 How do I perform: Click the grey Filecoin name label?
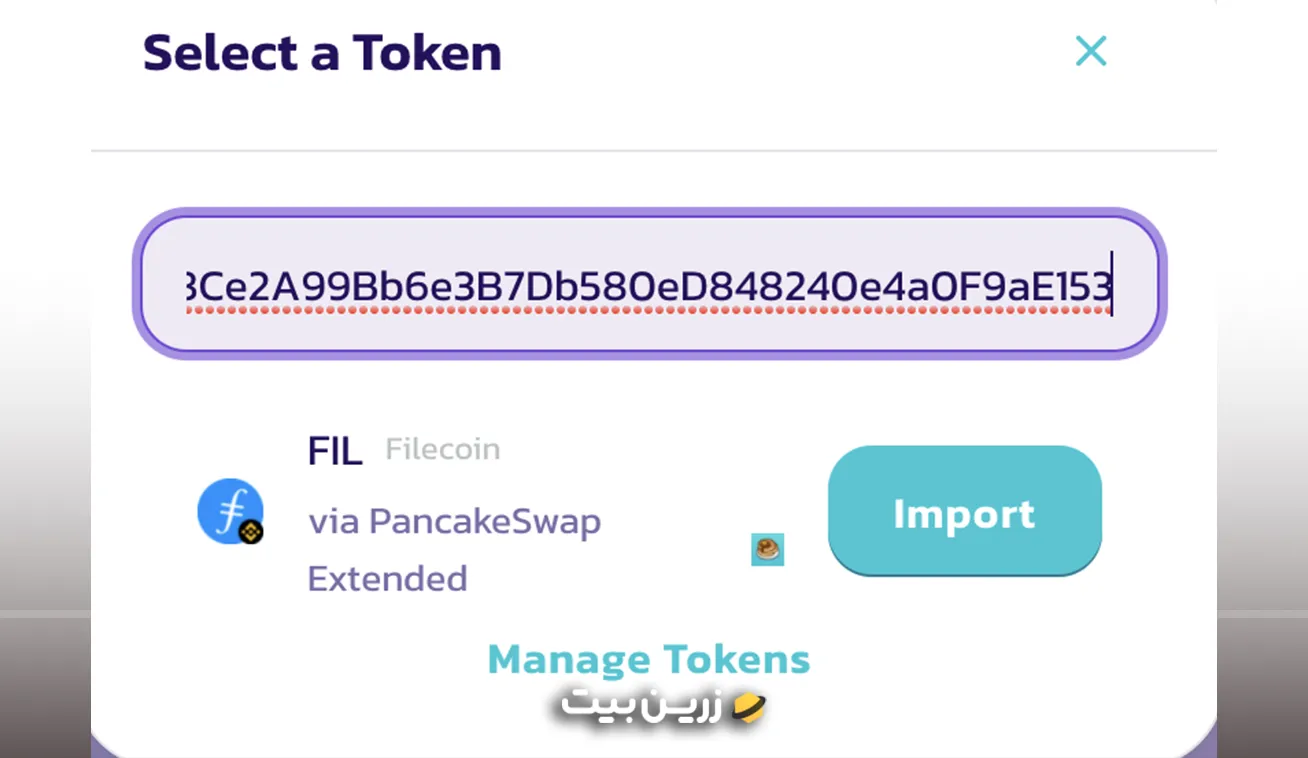pyautogui.click(x=443, y=449)
